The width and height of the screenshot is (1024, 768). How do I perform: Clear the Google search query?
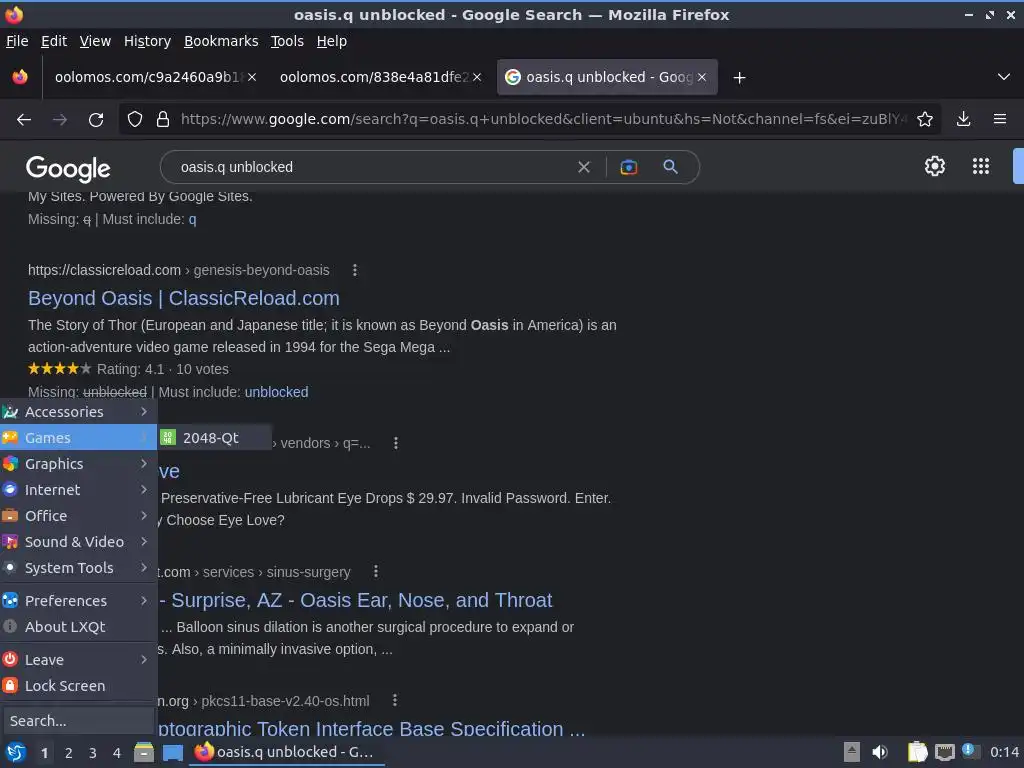584,167
